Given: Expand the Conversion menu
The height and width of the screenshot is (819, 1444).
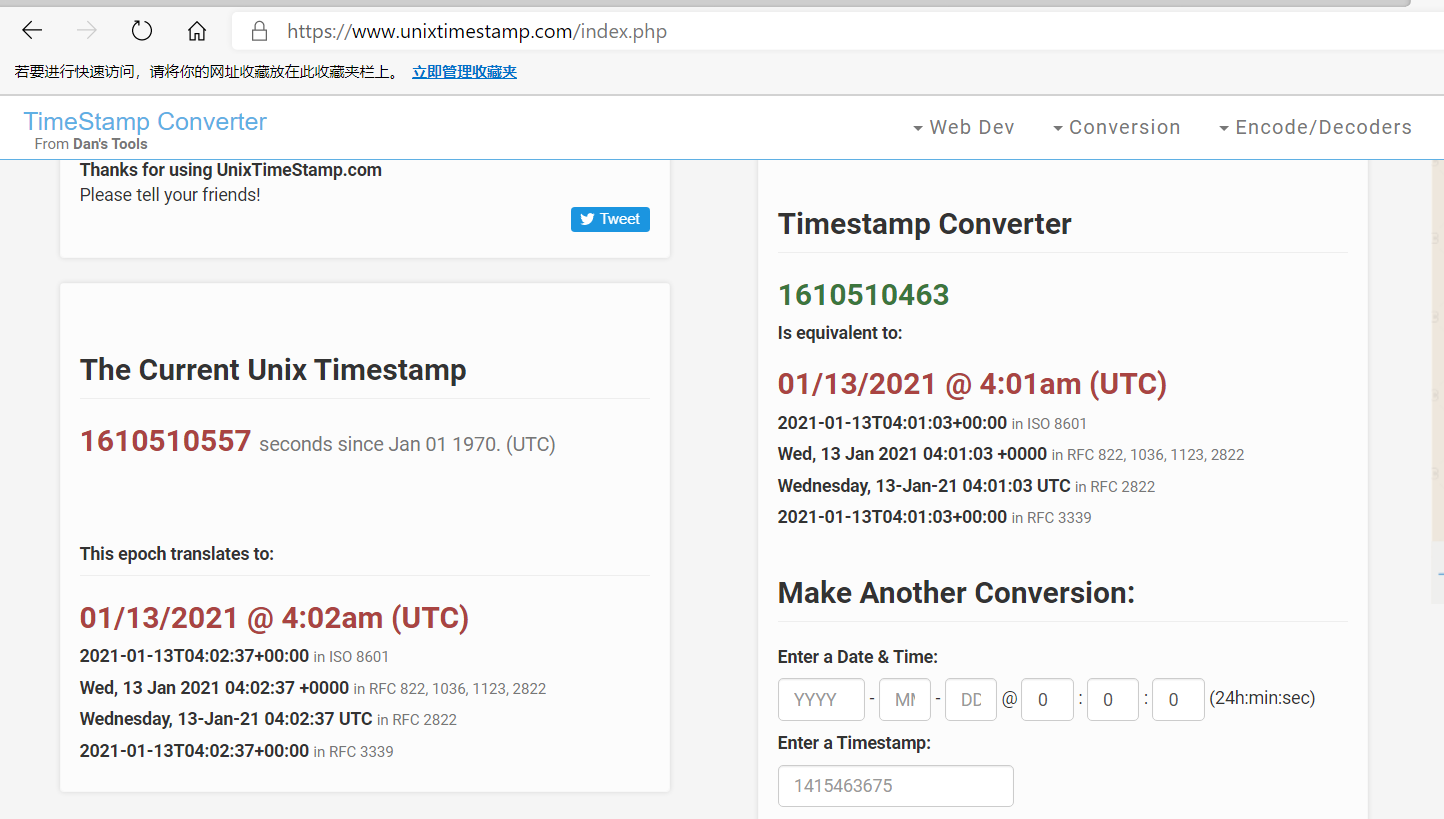Looking at the screenshot, I should (x=1116, y=127).
